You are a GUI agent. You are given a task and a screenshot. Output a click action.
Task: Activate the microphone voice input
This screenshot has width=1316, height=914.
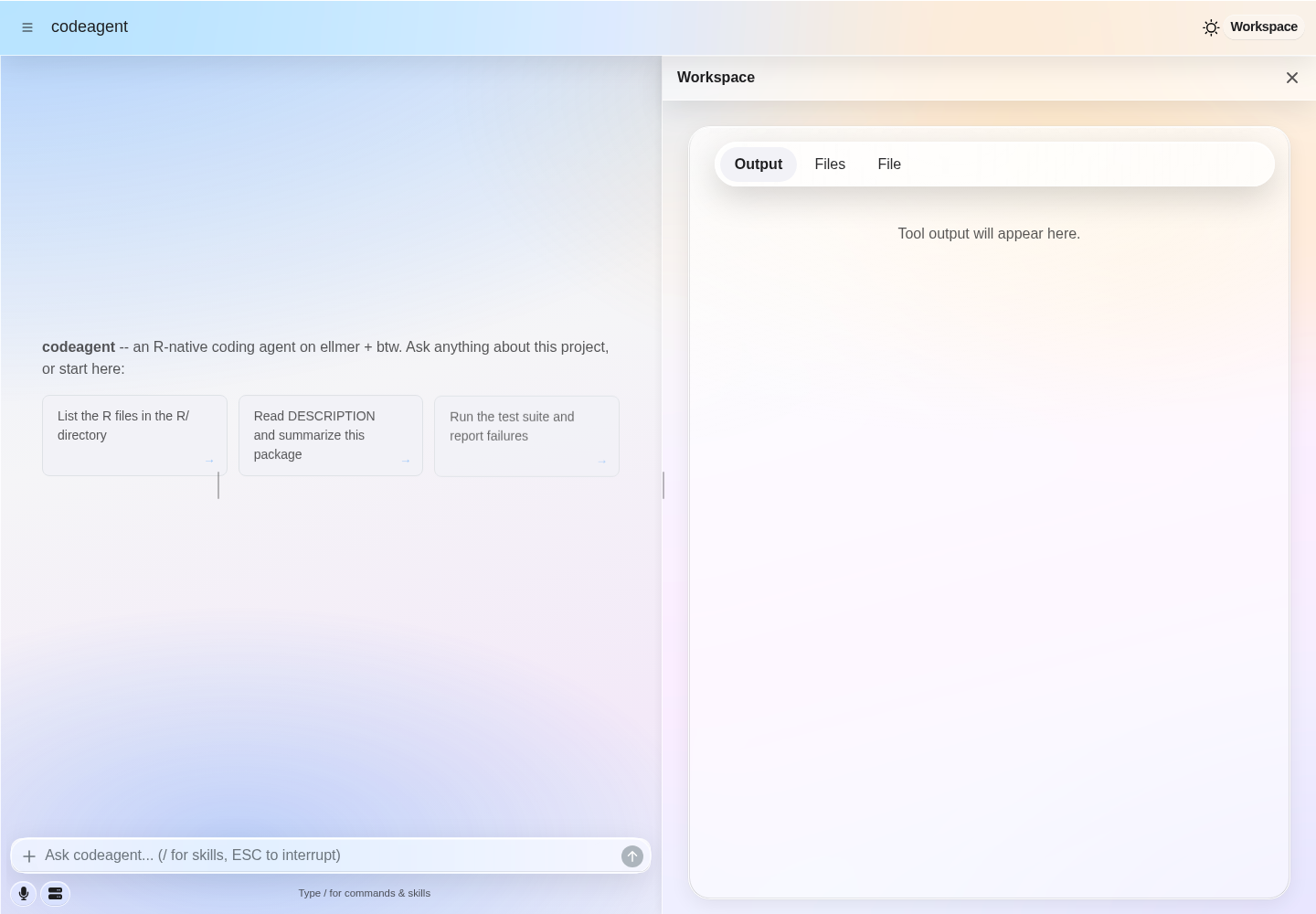click(x=24, y=894)
